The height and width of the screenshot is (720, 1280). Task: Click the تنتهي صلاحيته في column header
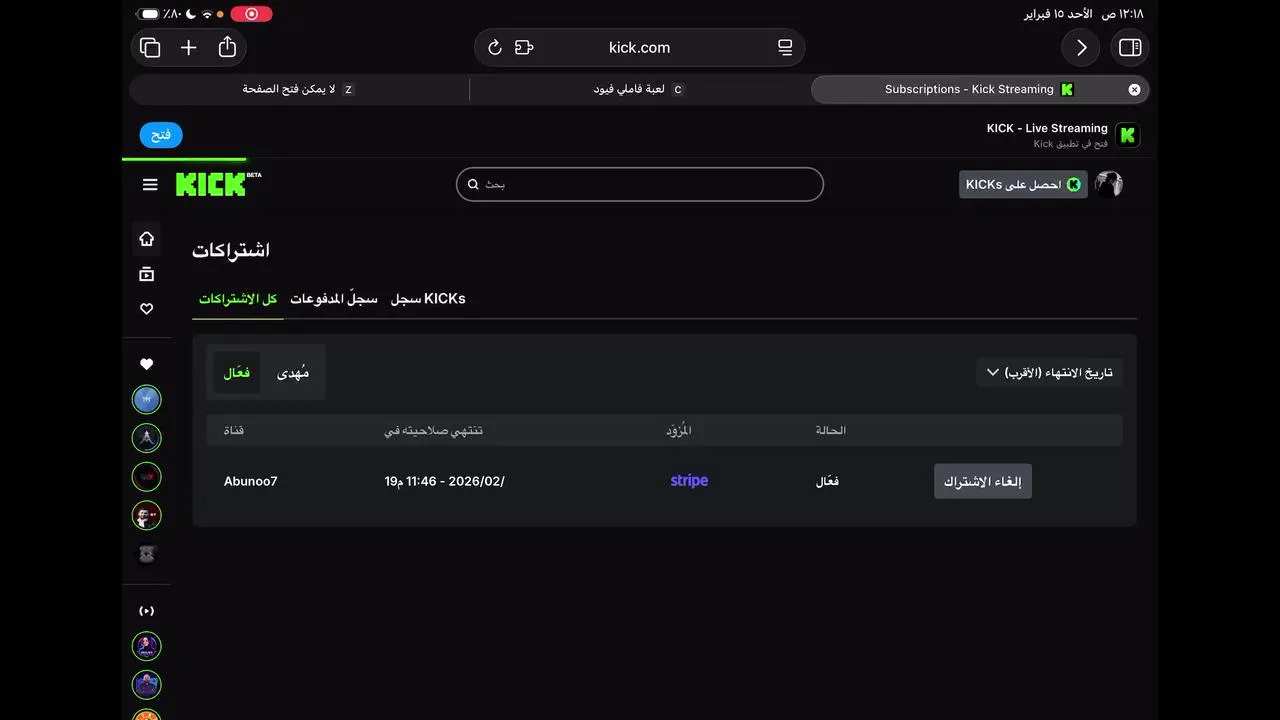[x=434, y=430]
